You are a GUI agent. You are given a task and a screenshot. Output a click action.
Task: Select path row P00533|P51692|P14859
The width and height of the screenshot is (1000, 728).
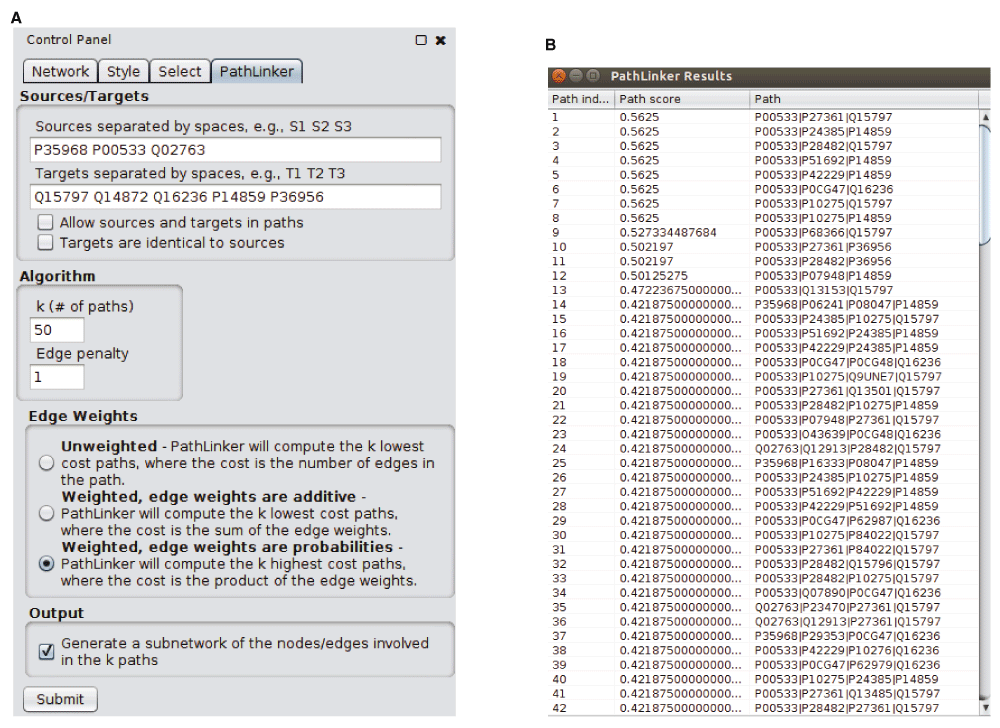coord(763,161)
